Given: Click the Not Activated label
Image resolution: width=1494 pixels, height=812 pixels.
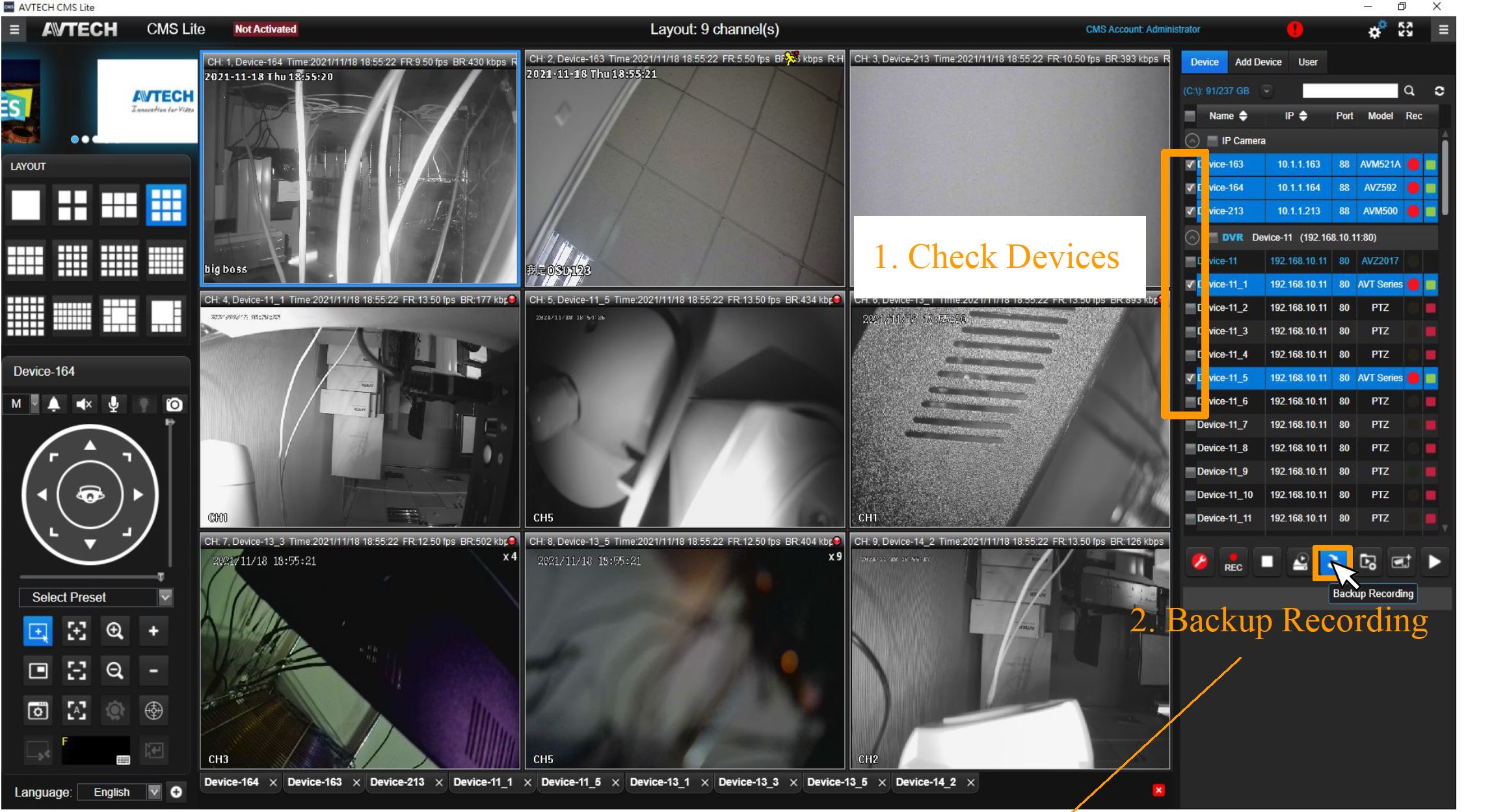Looking at the screenshot, I should click(265, 29).
